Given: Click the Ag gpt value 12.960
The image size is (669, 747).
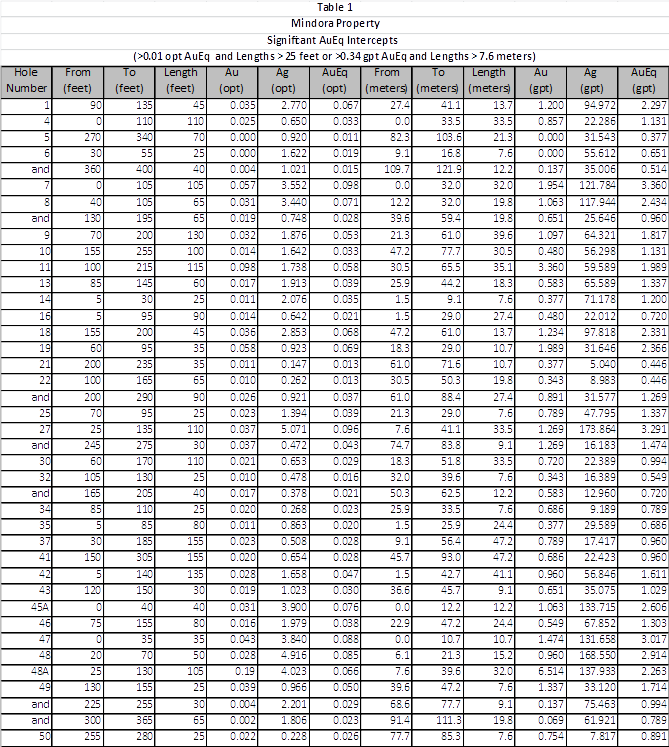Looking at the screenshot, I should [600, 493].
